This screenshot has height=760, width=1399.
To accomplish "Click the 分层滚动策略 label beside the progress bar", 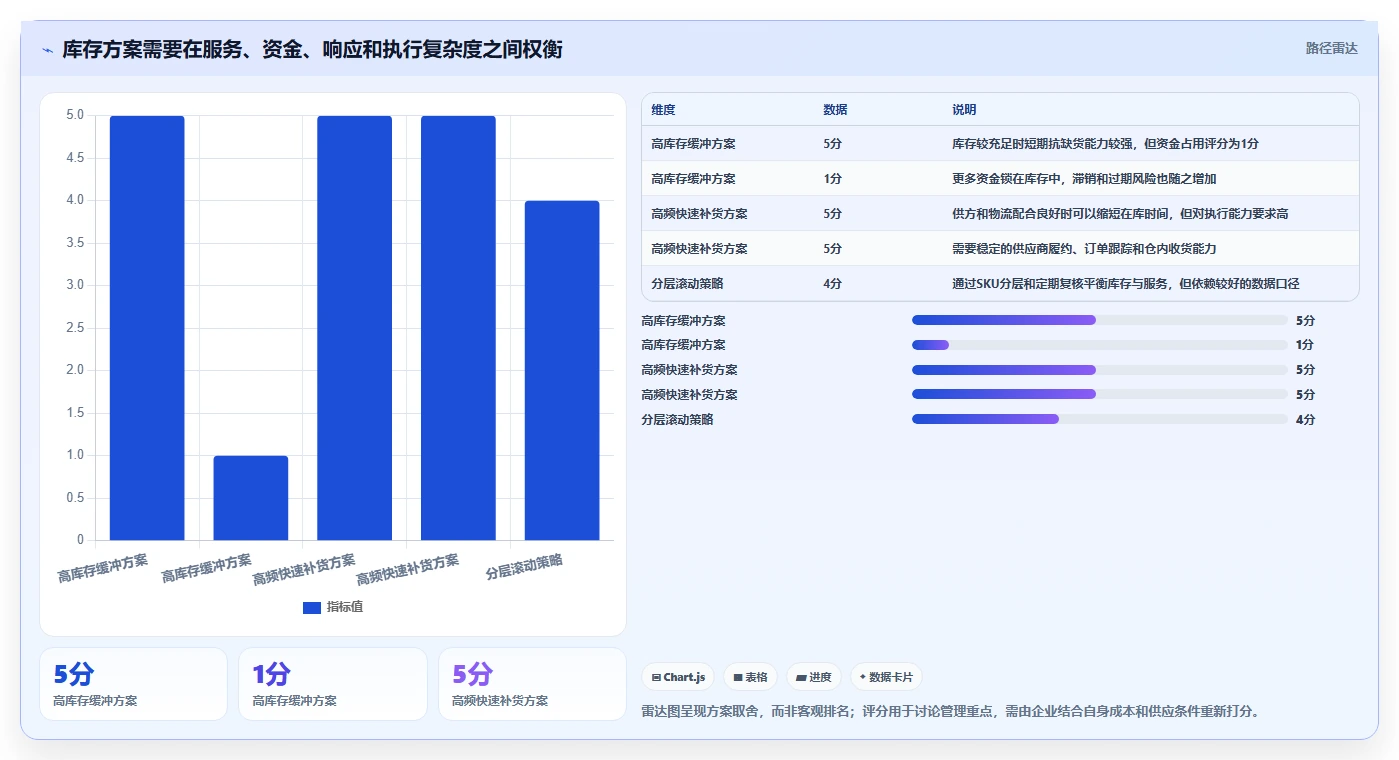I will tap(677, 420).
